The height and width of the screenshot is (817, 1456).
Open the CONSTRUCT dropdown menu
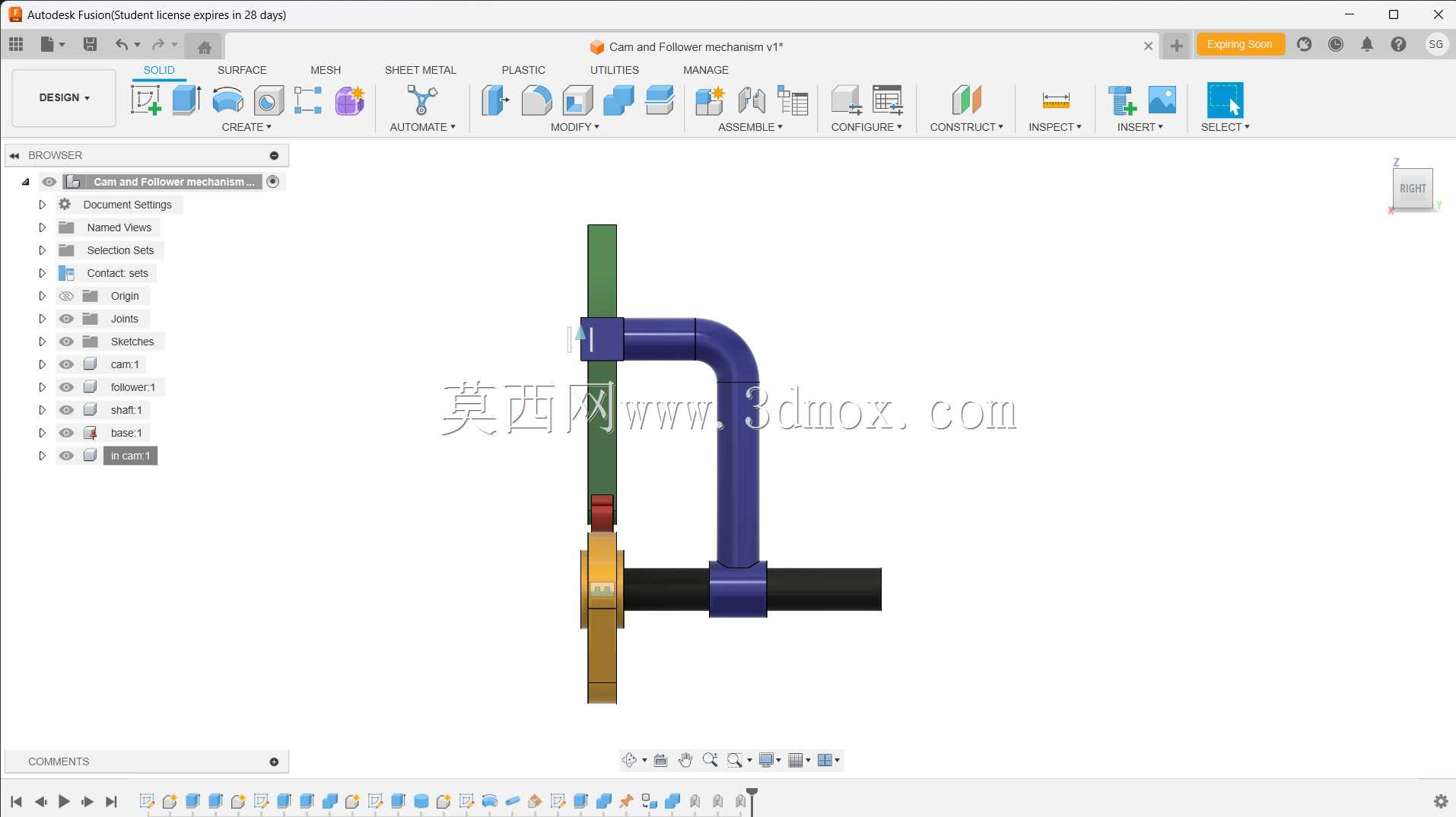966,127
